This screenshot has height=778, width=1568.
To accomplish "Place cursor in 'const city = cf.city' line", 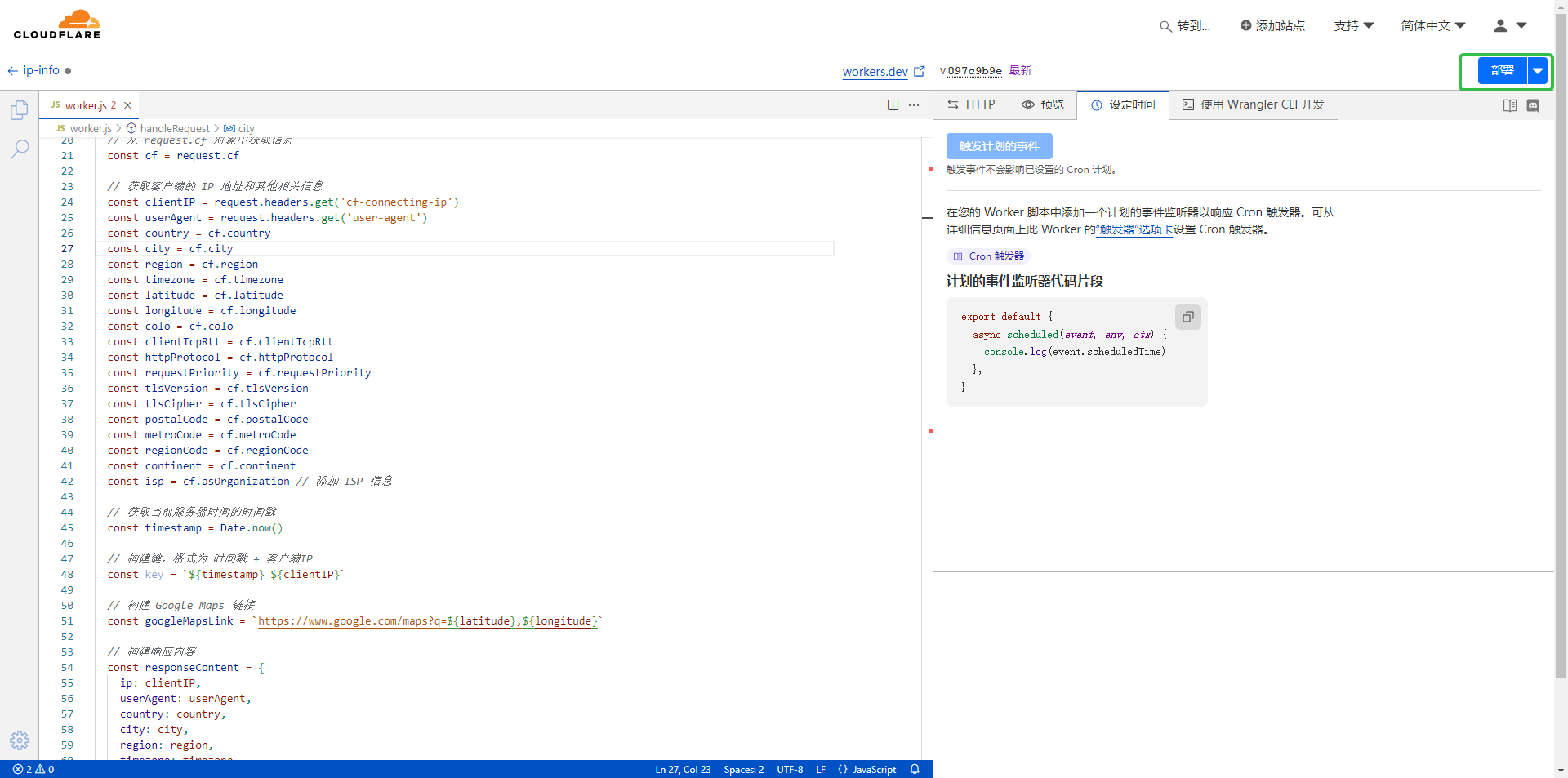I will pos(170,249).
